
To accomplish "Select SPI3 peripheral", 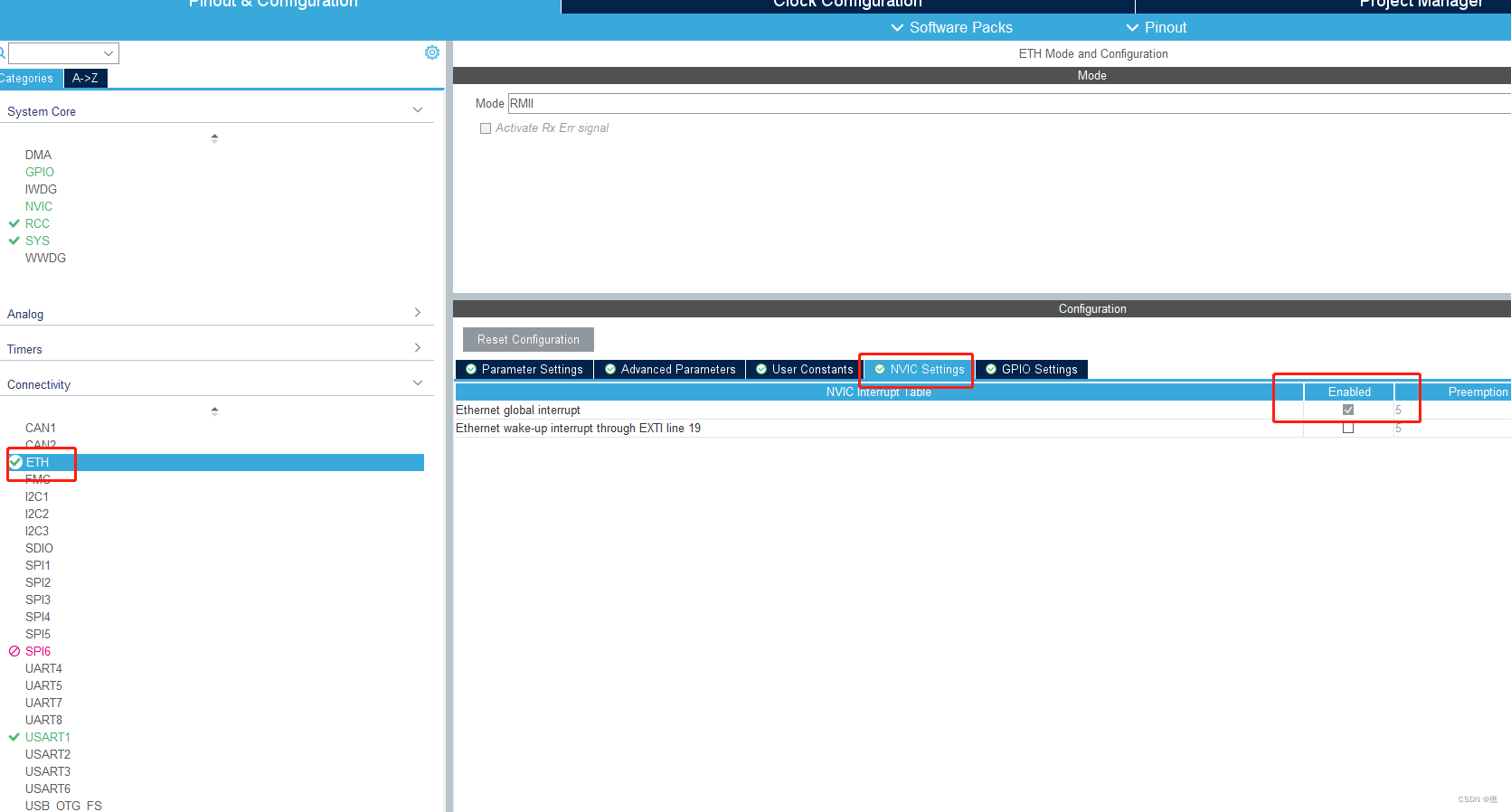I will point(38,600).
